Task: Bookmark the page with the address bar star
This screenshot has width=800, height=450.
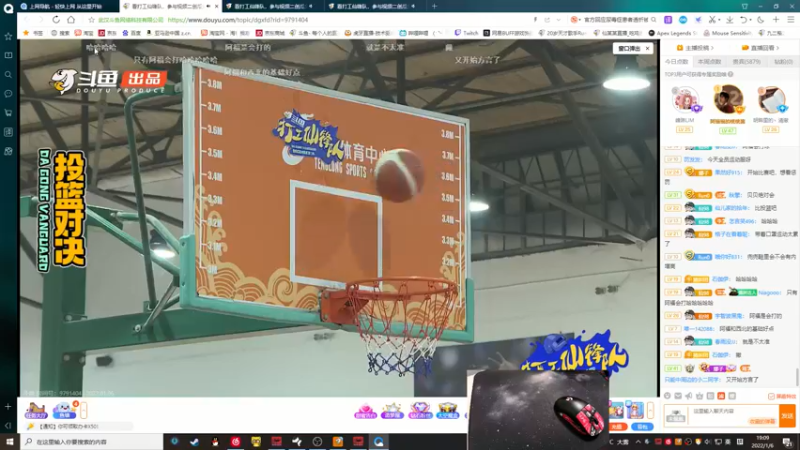Action: point(91,20)
